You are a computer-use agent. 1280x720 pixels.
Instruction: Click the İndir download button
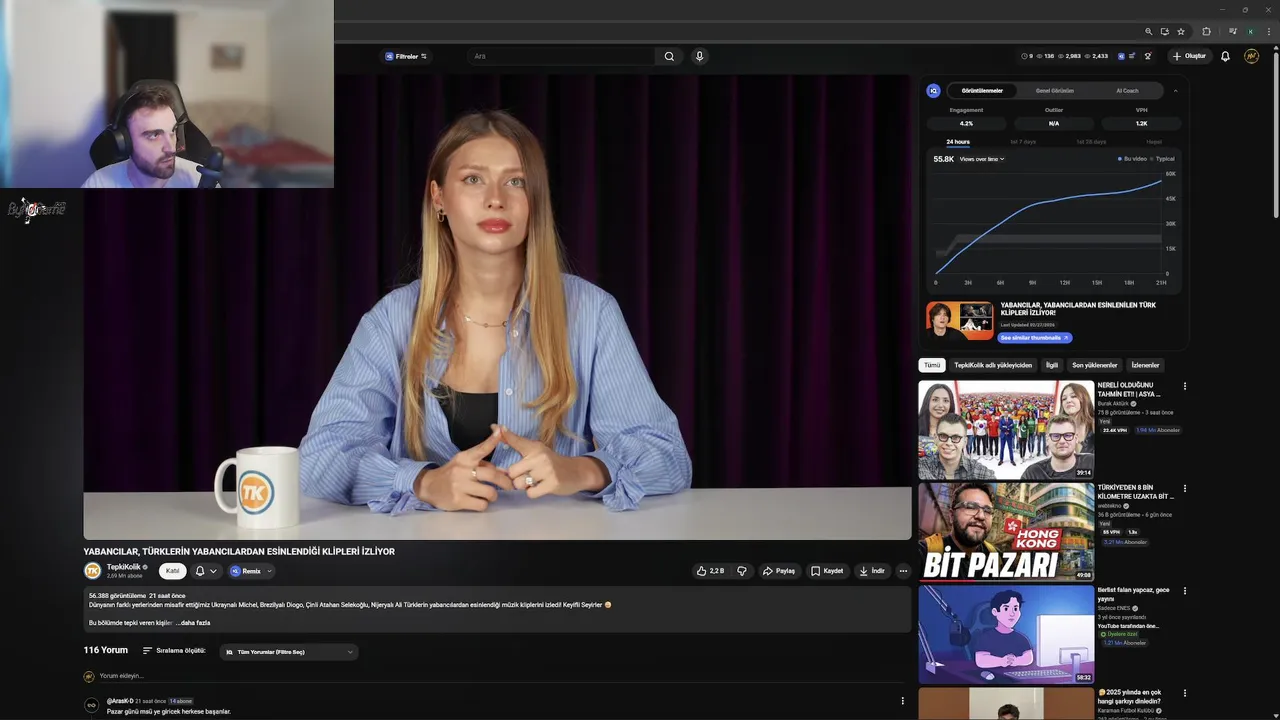(872, 571)
